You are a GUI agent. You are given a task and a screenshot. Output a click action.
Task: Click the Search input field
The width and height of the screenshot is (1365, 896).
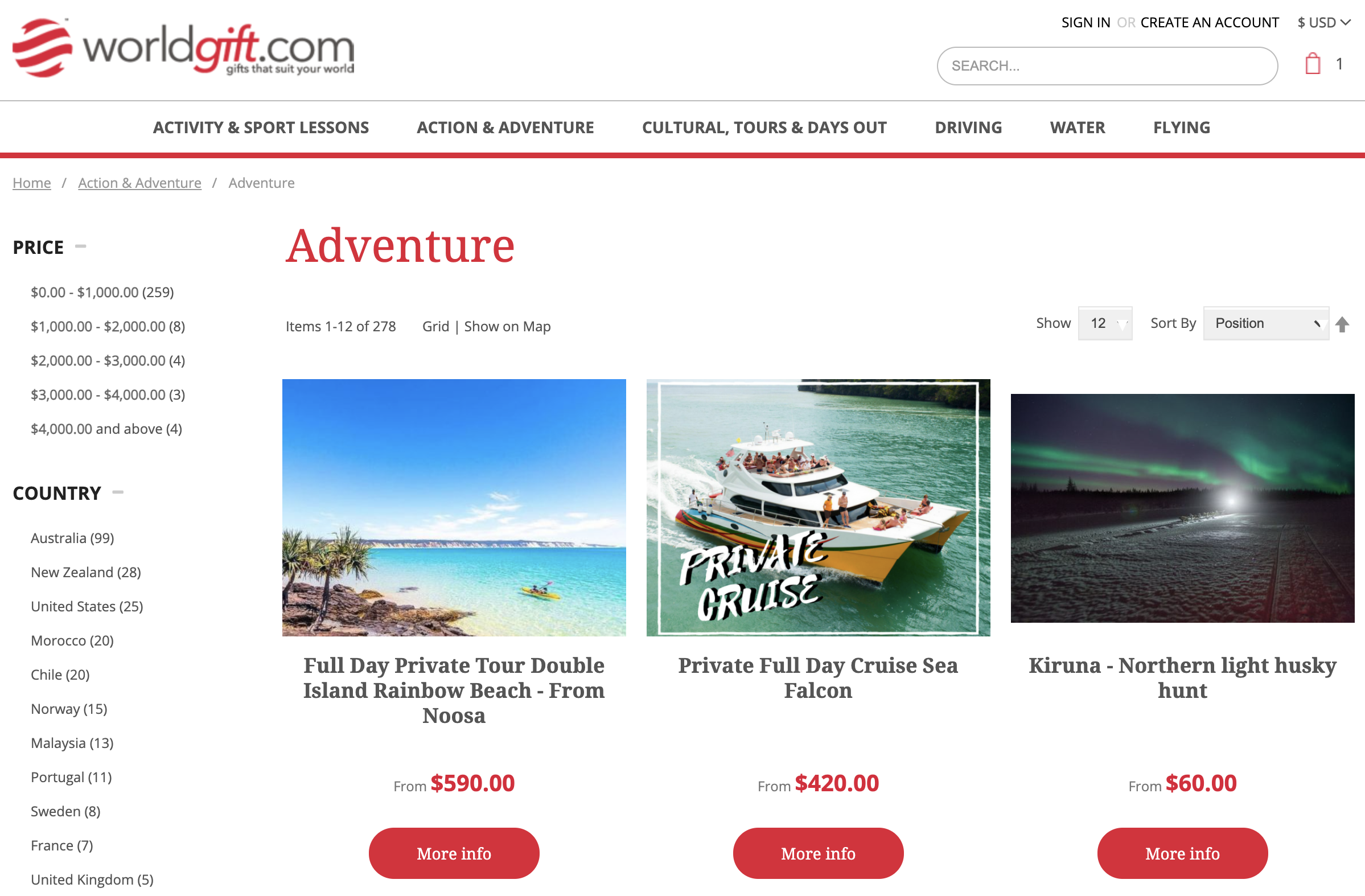[x=1107, y=66]
